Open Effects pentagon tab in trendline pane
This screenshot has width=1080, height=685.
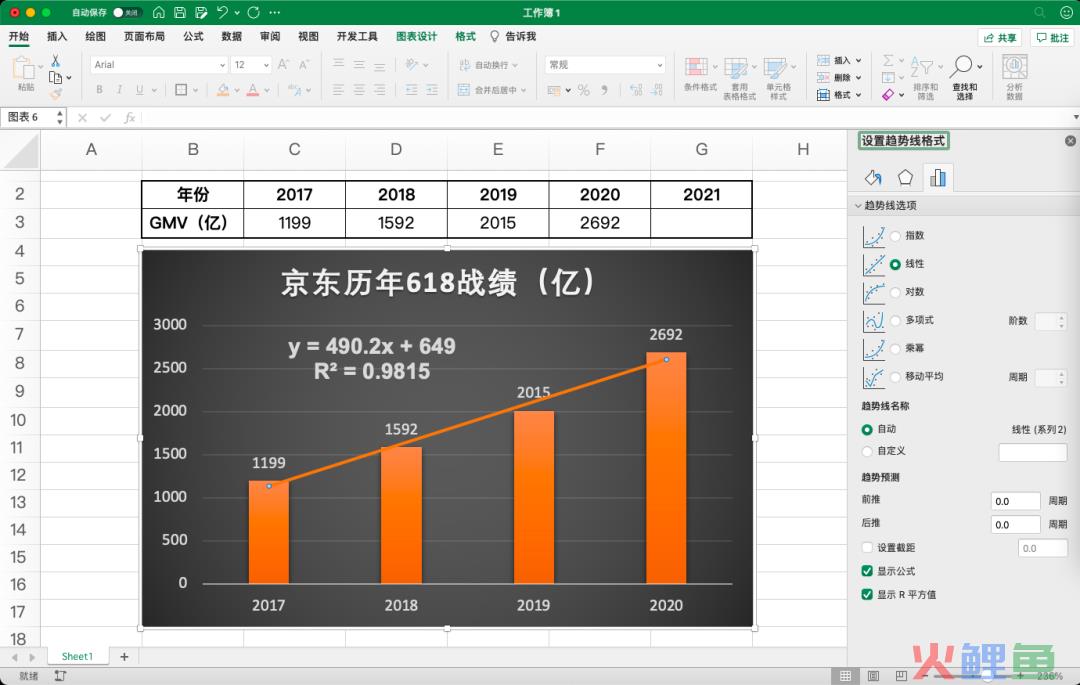coord(905,178)
